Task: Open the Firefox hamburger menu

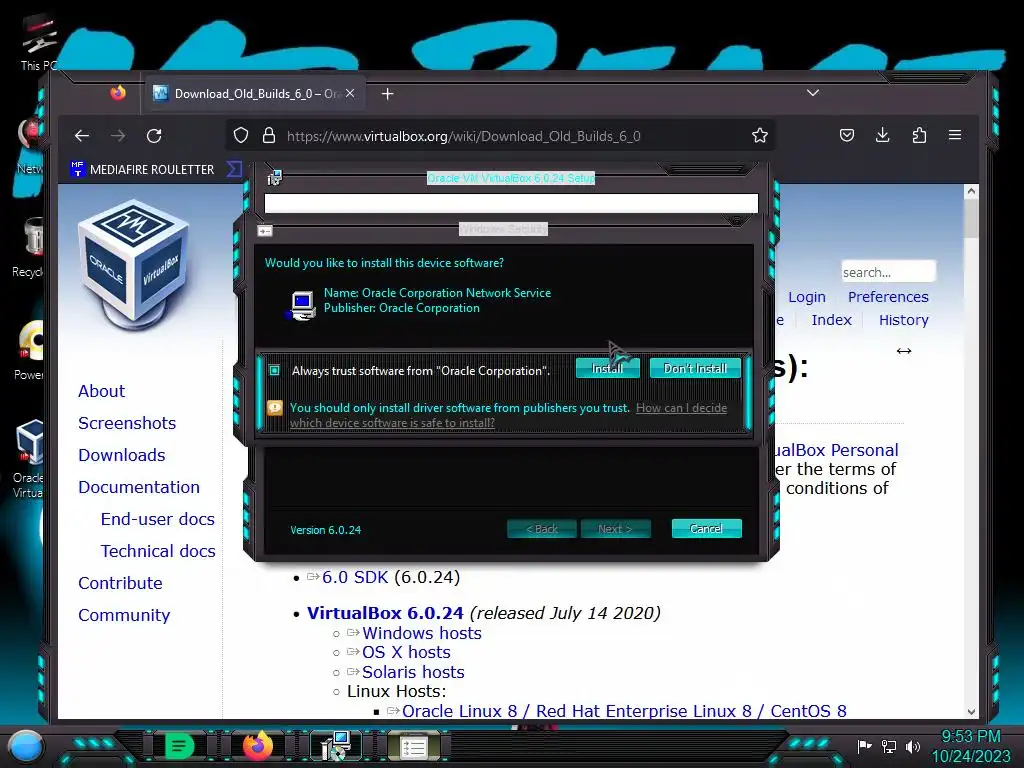Action: [x=955, y=135]
